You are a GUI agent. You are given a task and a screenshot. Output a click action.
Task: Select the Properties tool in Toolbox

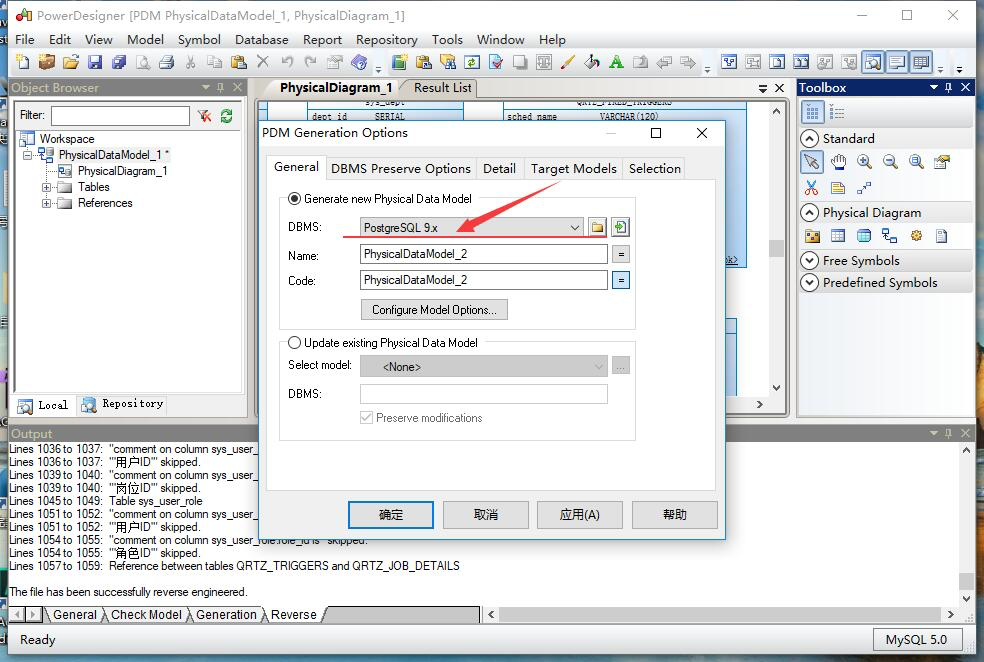click(x=942, y=162)
